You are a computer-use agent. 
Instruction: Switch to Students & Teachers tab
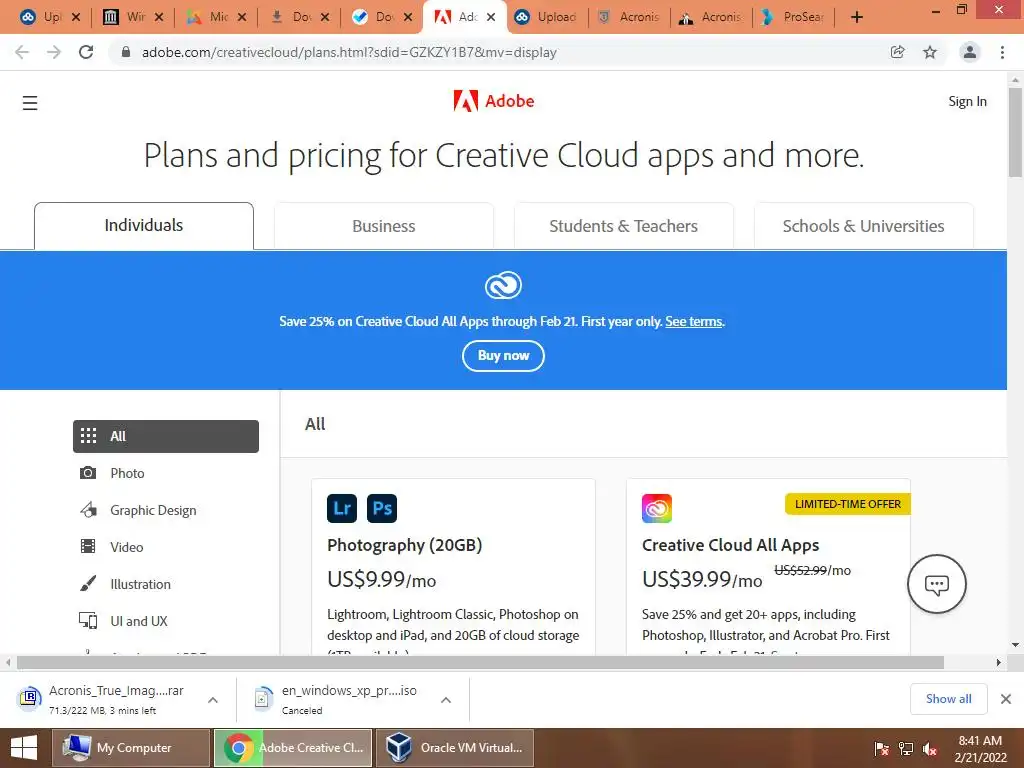[x=624, y=226]
